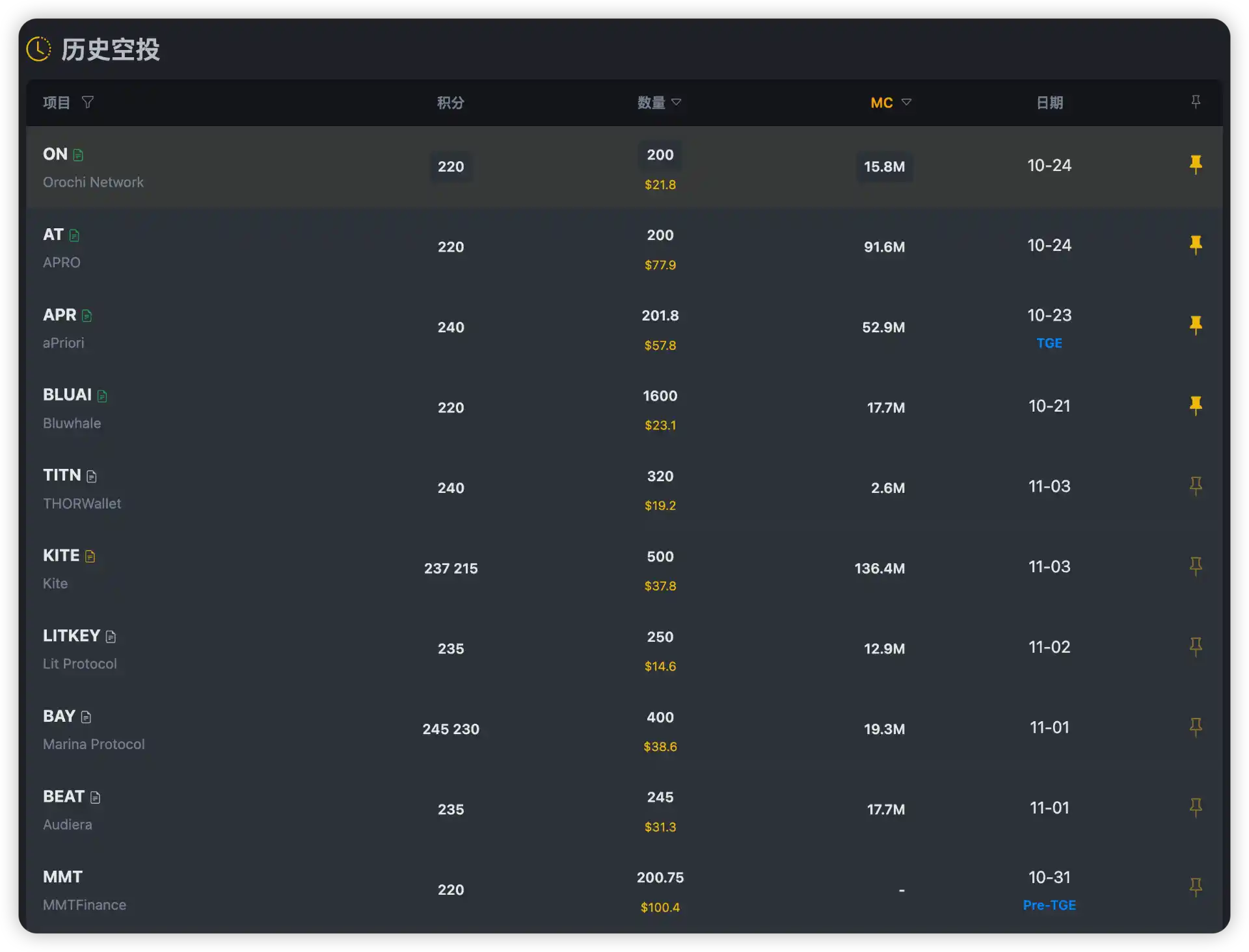Unpin the BLUAI Bluwhale row
This screenshot has width=1249, height=952.
click(x=1195, y=405)
